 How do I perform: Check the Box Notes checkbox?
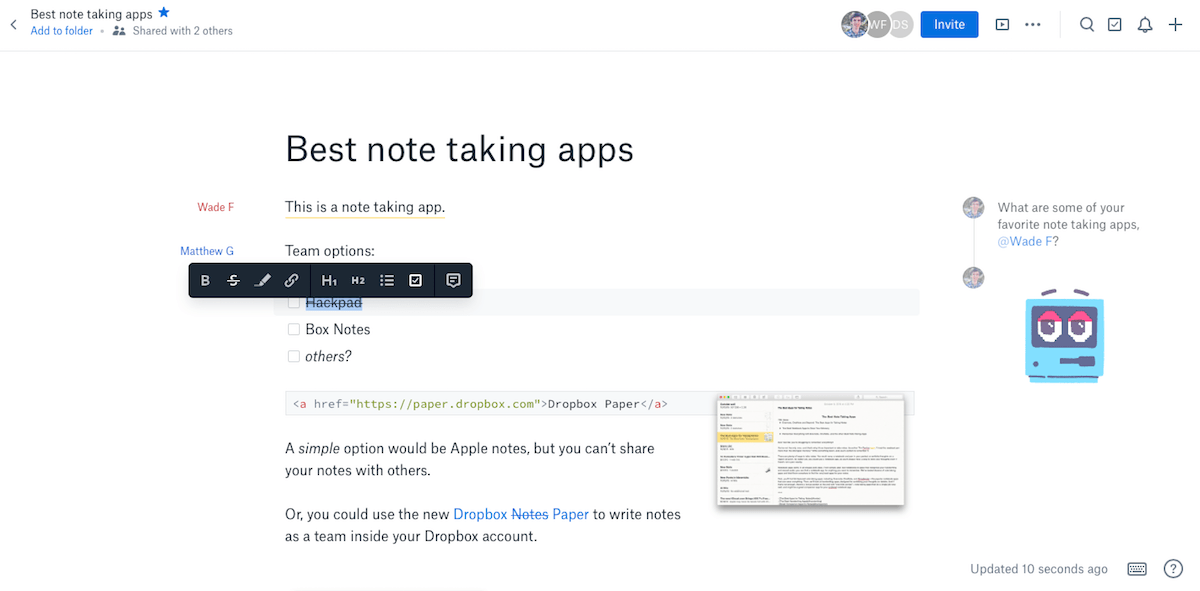(x=294, y=329)
